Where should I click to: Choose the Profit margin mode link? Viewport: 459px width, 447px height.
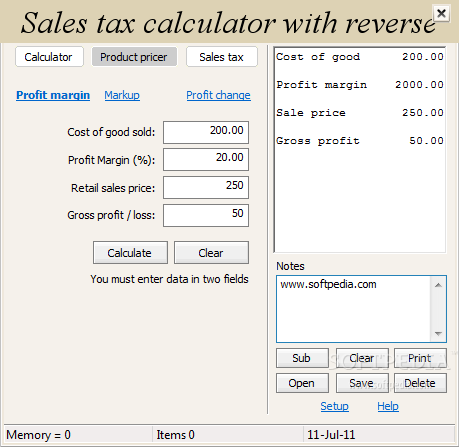53,95
